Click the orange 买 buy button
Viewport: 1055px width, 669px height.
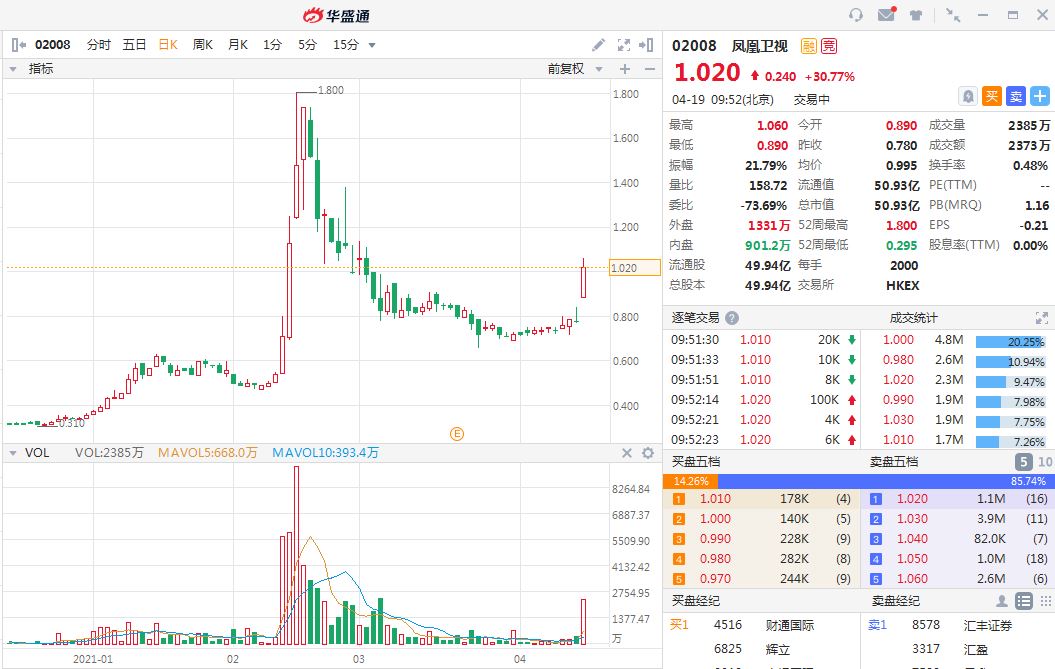[x=992, y=96]
